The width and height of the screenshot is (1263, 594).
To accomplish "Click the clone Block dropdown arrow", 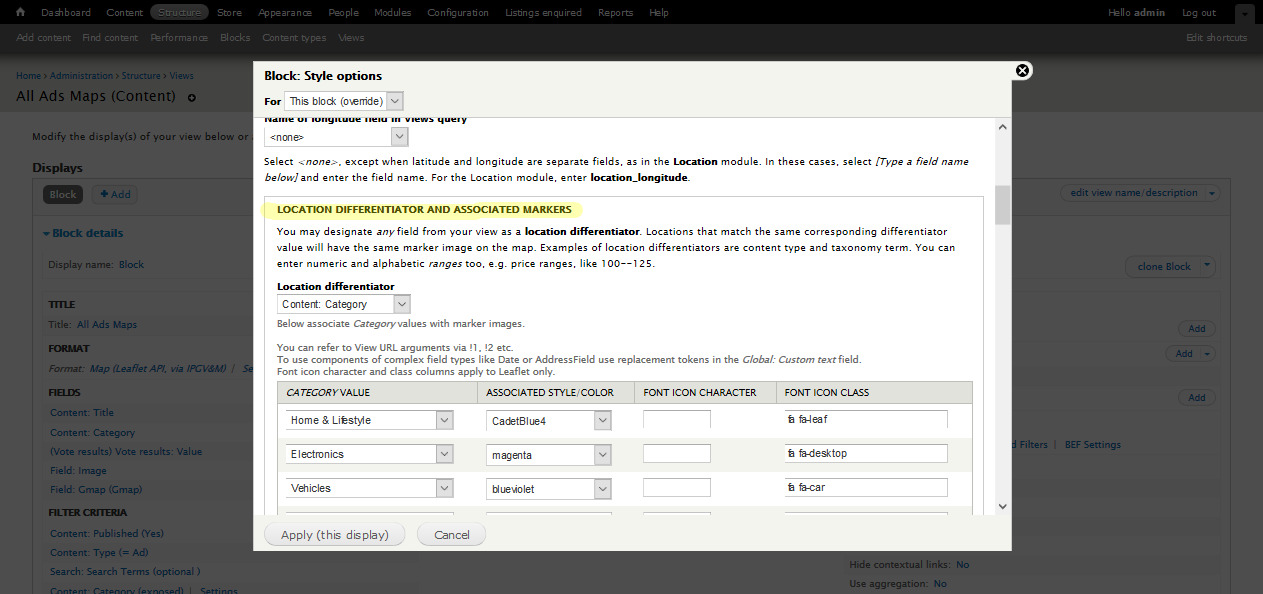I will (1207, 267).
